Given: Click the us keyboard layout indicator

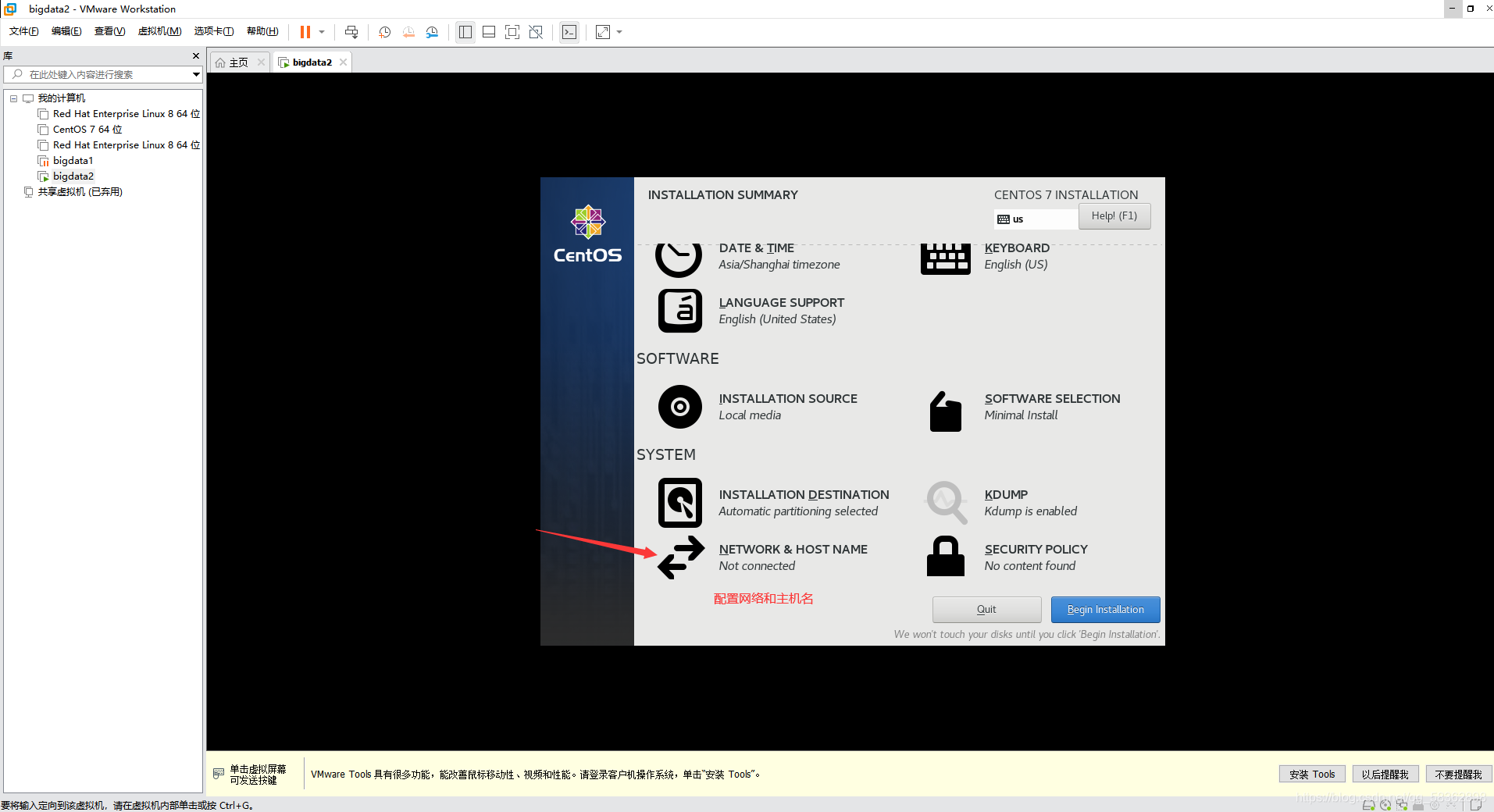Looking at the screenshot, I should pyautogui.click(x=1036, y=219).
